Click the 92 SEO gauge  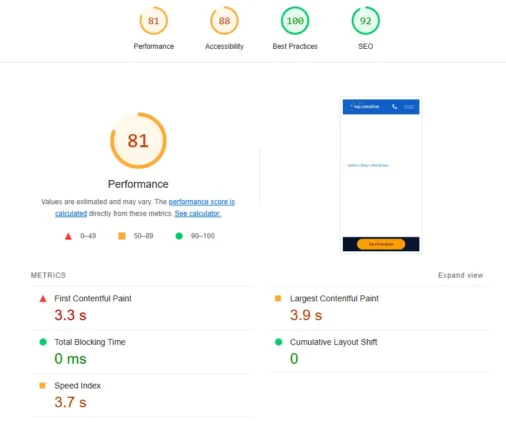(x=366, y=21)
